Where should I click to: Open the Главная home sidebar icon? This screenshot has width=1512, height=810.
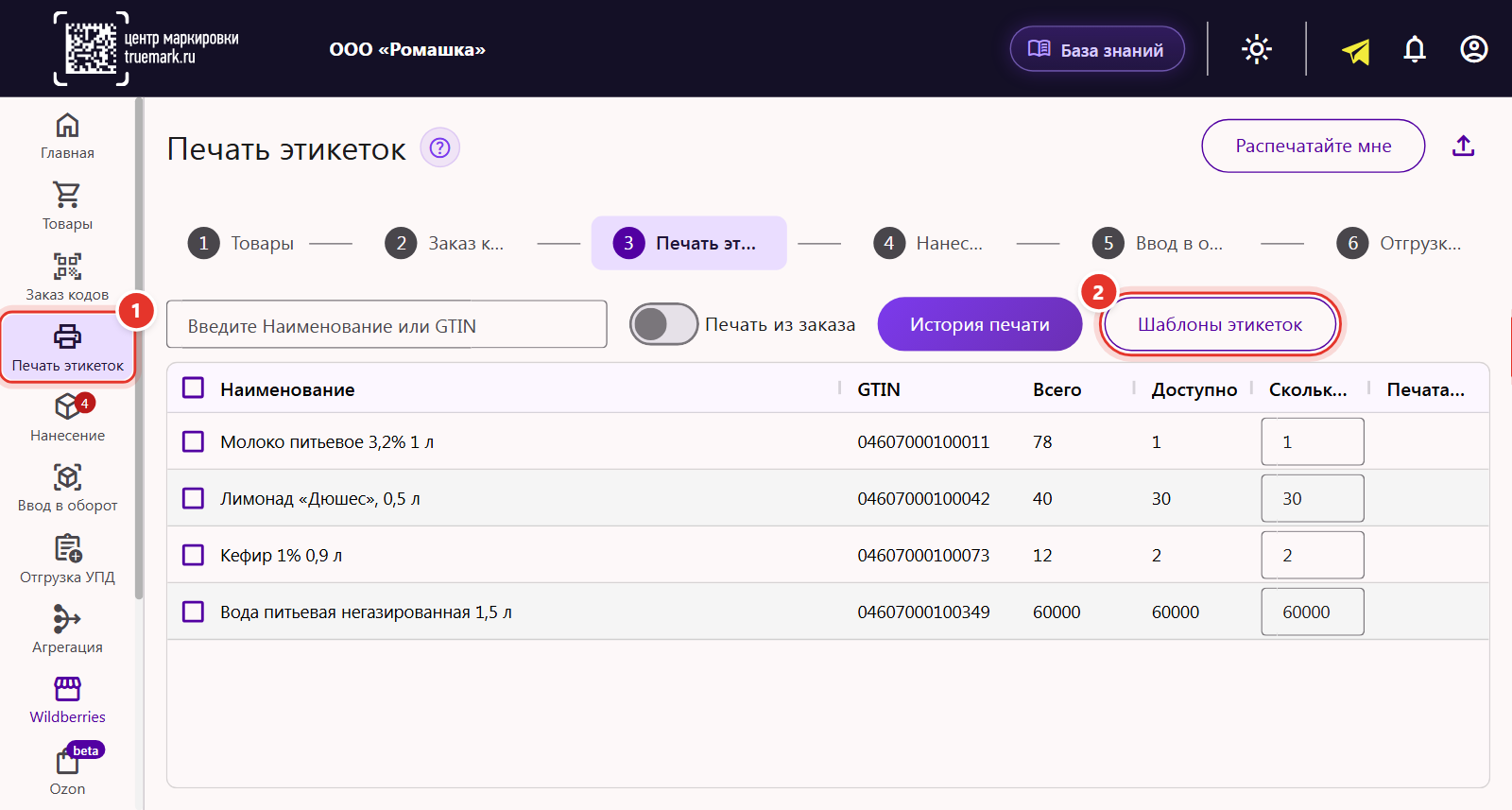coord(67,126)
